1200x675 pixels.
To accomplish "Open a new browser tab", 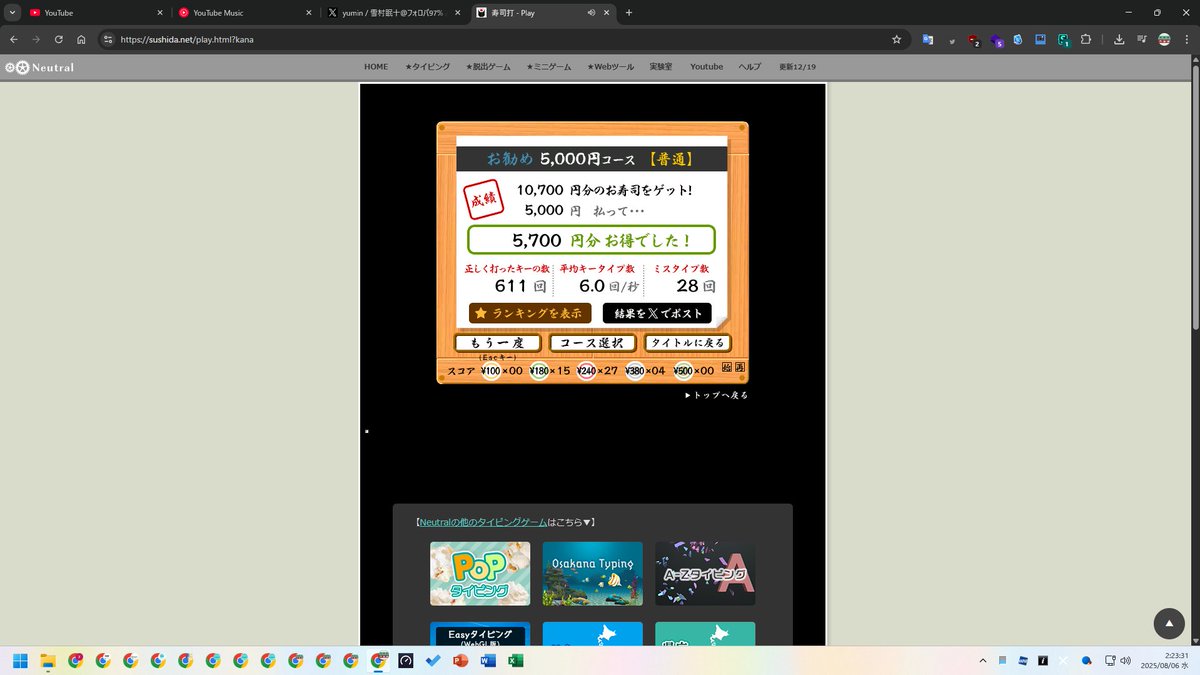I will coord(629,13).
